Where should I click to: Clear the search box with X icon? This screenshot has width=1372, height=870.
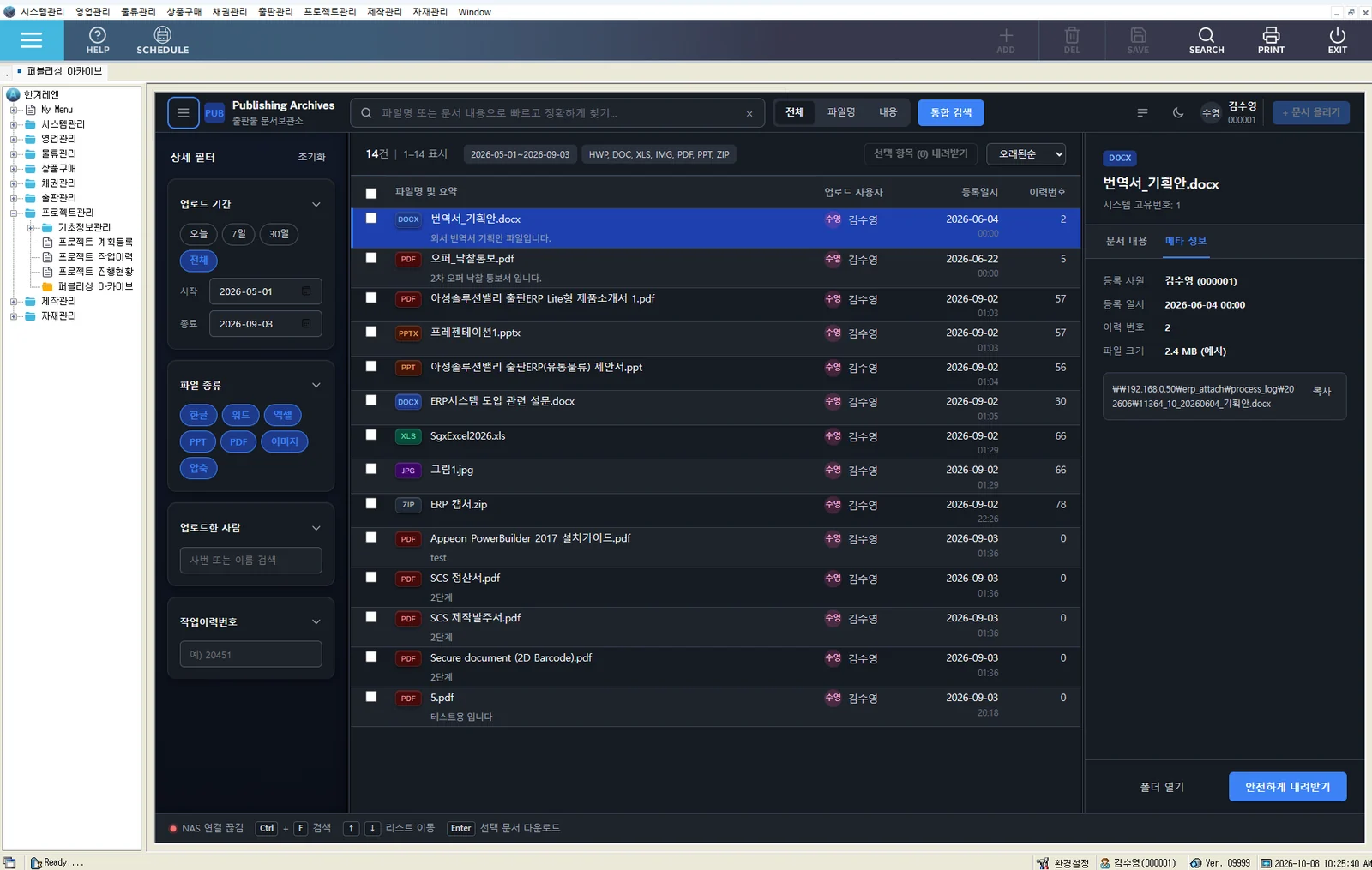(749, 113)
